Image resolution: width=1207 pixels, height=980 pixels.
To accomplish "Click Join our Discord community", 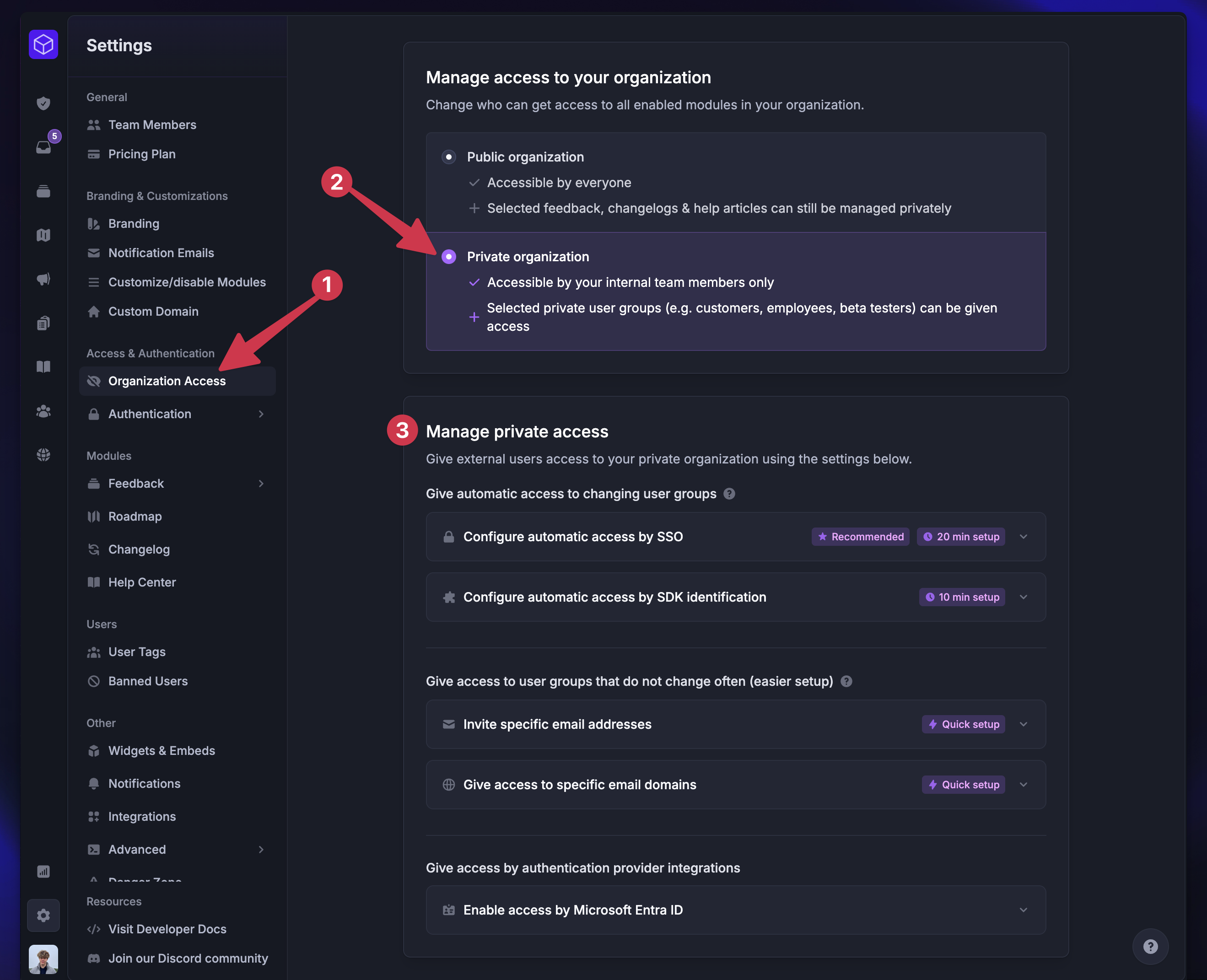I will pyautogui.click(x=188, y=958).
